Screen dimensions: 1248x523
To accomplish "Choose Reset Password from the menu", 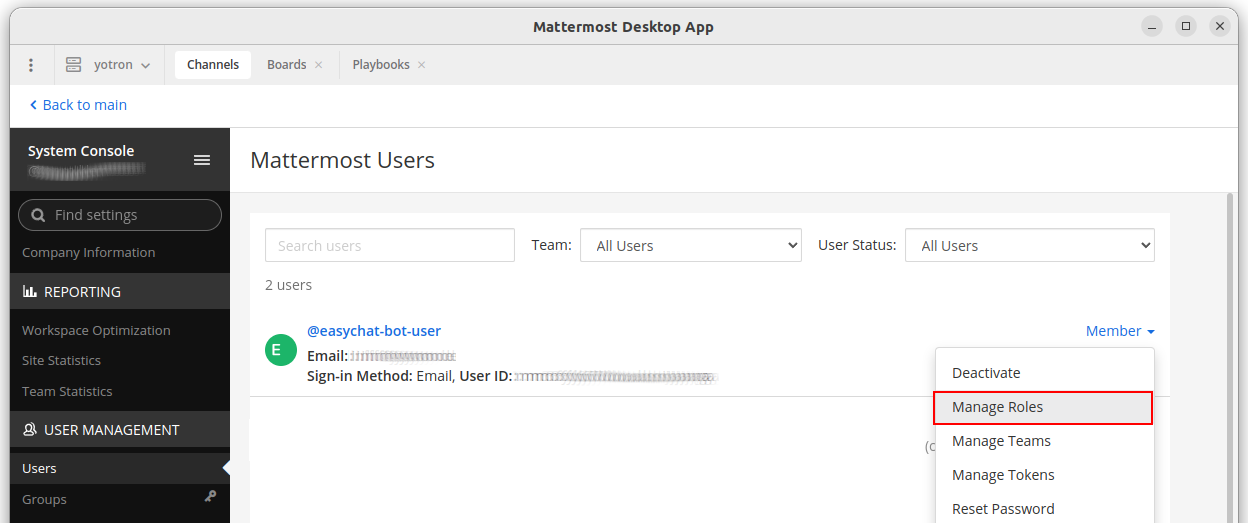I will point(1044,509).
